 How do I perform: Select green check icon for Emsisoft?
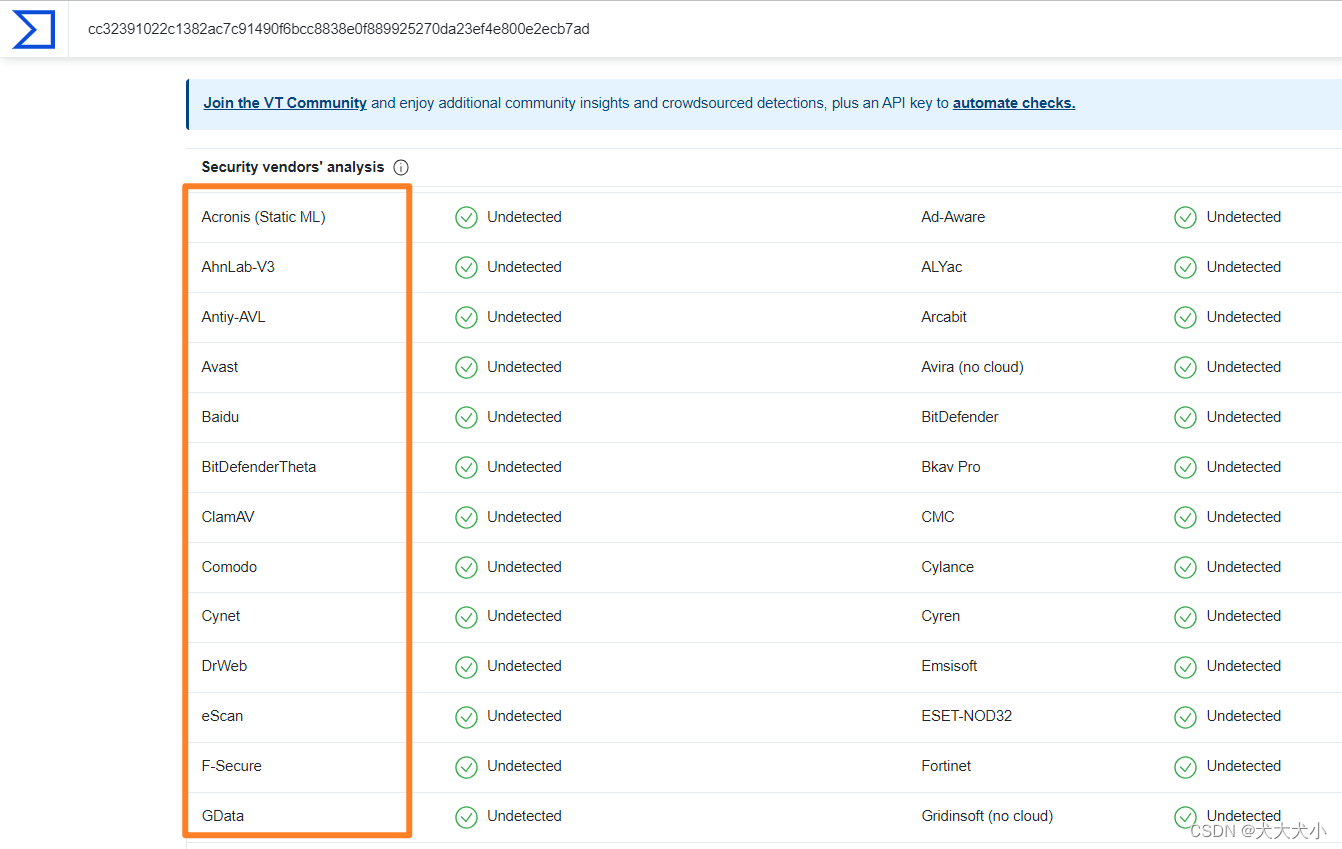tap(1185, 666)
